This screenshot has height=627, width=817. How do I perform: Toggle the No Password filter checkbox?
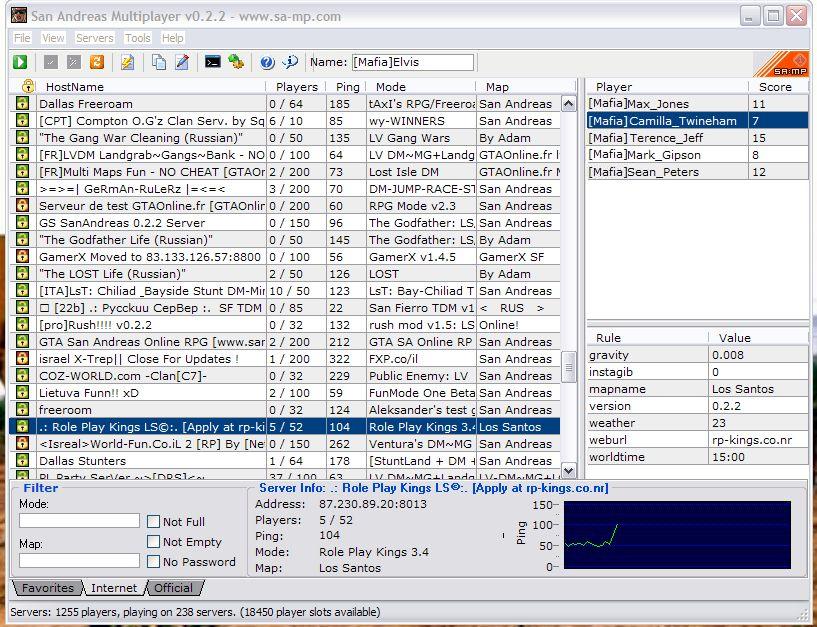click(153, 562)
